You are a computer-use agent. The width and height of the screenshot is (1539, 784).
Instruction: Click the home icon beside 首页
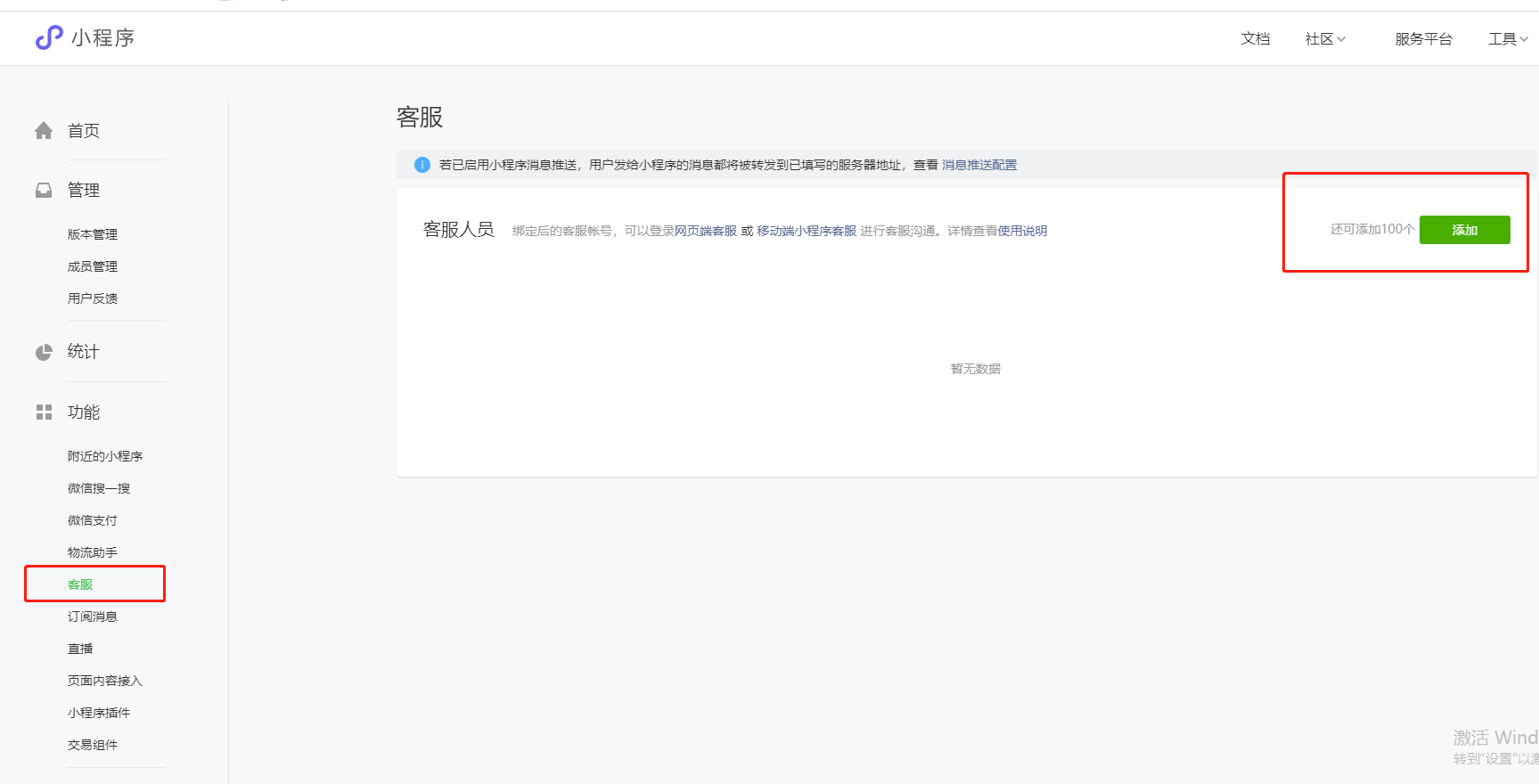coord(44,131)
